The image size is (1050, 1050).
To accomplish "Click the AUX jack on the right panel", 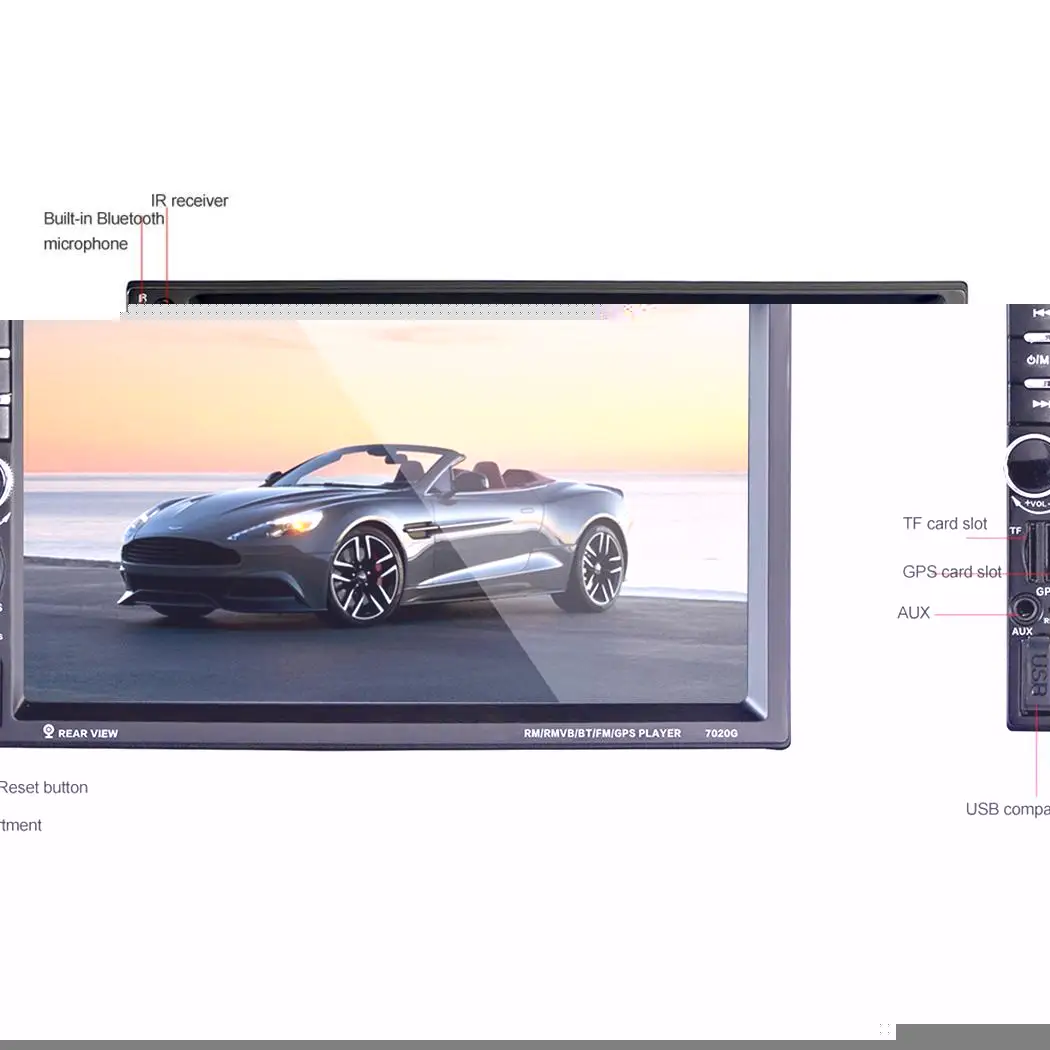I will (1026, 610).
